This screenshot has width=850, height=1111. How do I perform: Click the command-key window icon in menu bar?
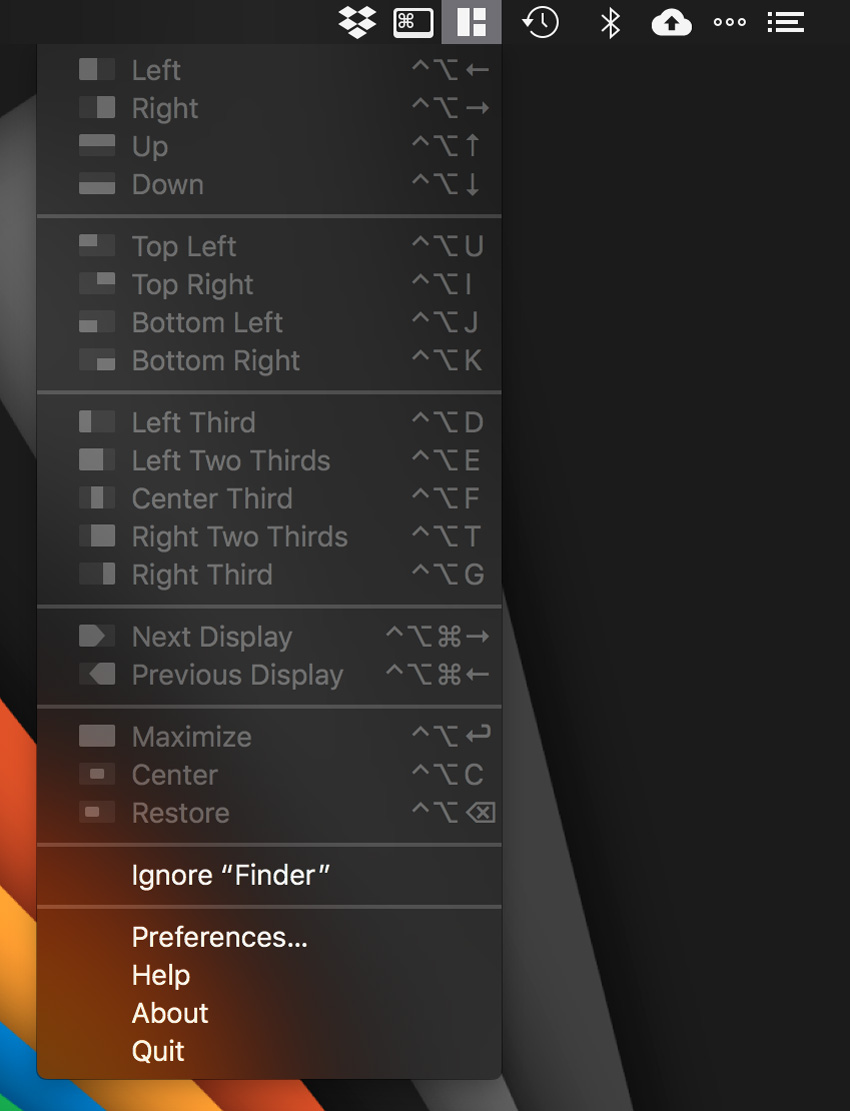(413, 22)
